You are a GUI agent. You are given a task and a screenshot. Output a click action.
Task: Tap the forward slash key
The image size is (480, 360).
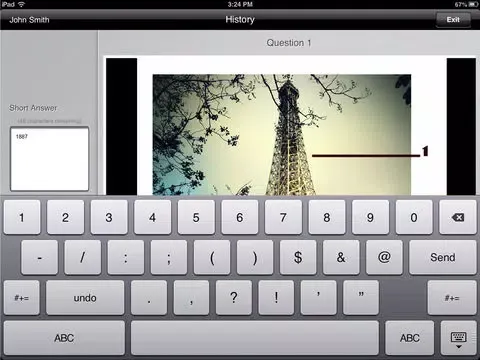(x=83, y=257)
